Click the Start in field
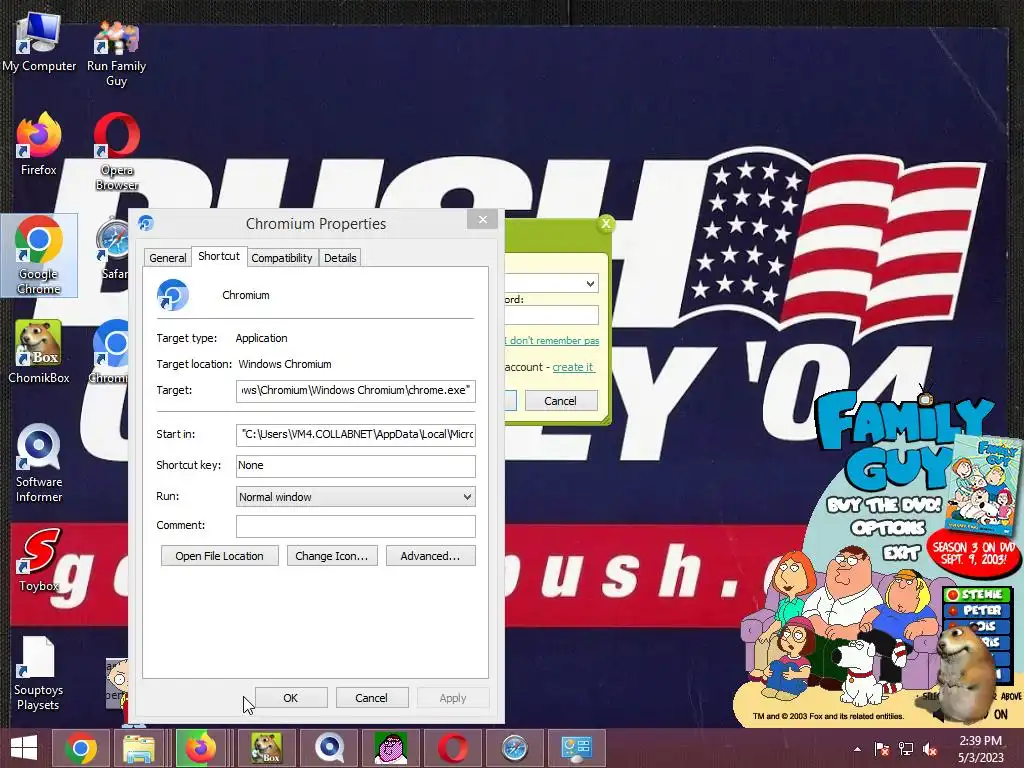This screenshot has width=1024, height=768. (356, 434)
